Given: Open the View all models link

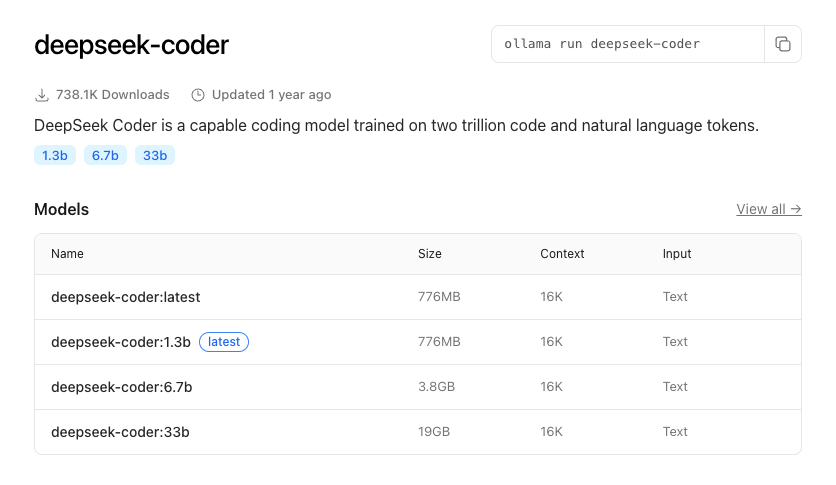Looking at the screenshot, I should [768, 209].
